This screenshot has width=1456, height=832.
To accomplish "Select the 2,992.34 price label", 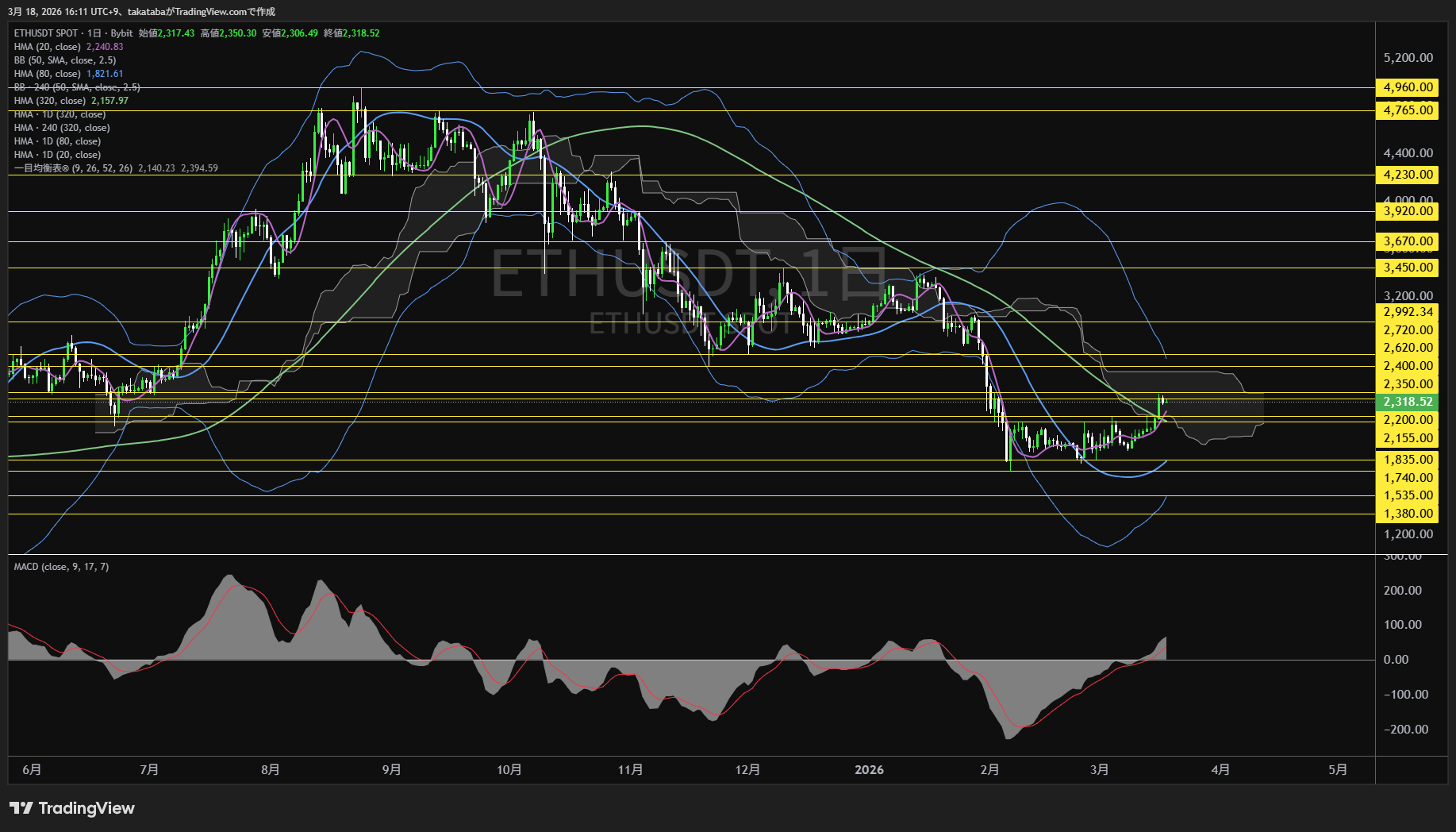I will tap(1408, 312).
